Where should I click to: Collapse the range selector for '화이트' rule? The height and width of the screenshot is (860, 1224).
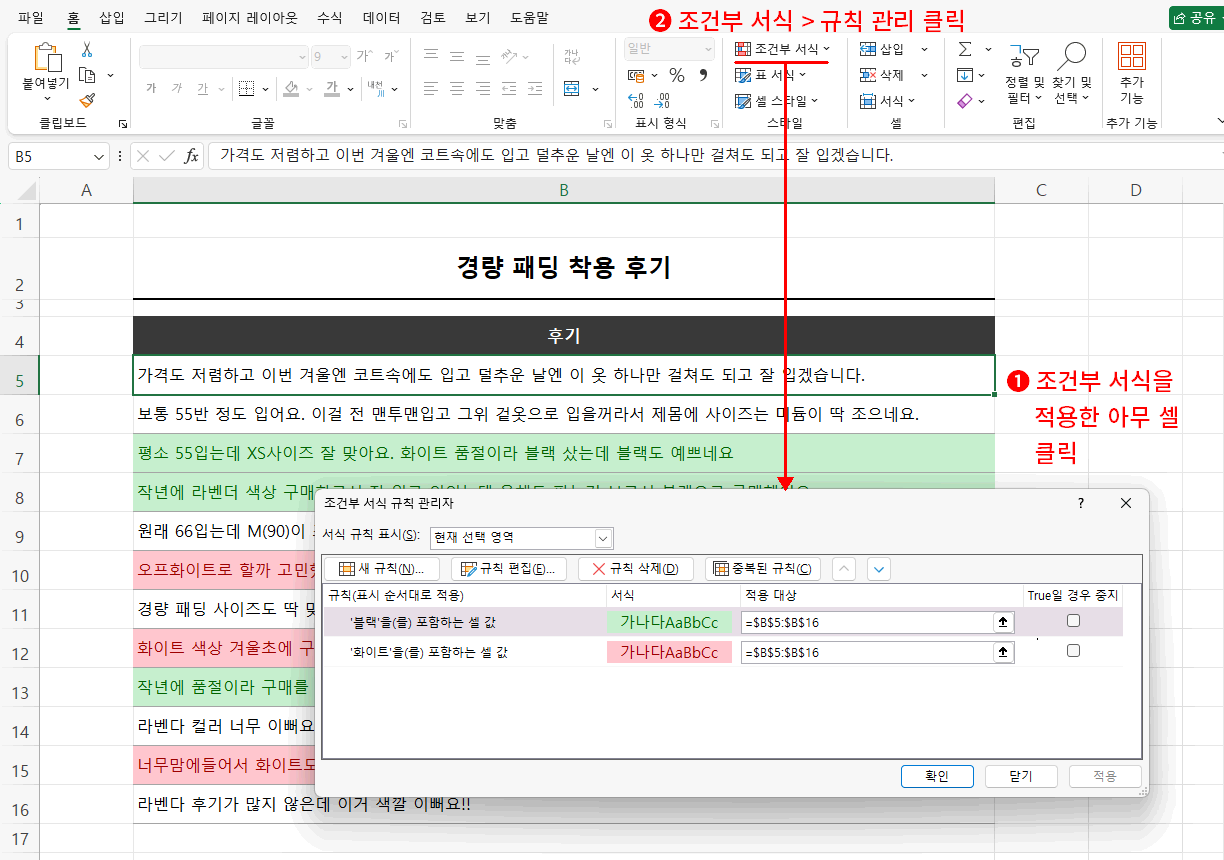(1002, 652)
